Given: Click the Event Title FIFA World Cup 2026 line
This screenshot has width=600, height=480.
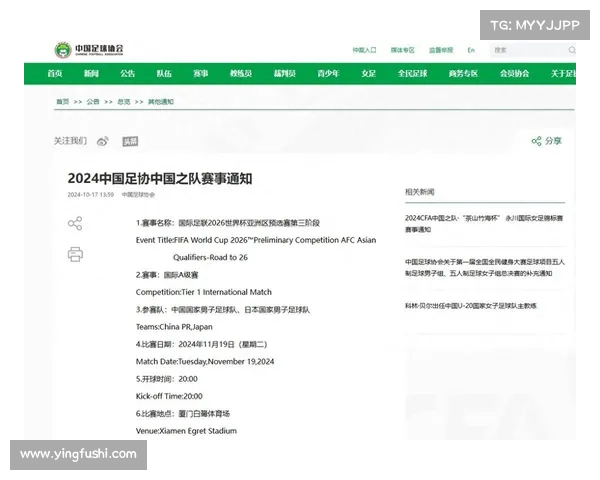Looking at the screenshot, I should tap(256, 240).
